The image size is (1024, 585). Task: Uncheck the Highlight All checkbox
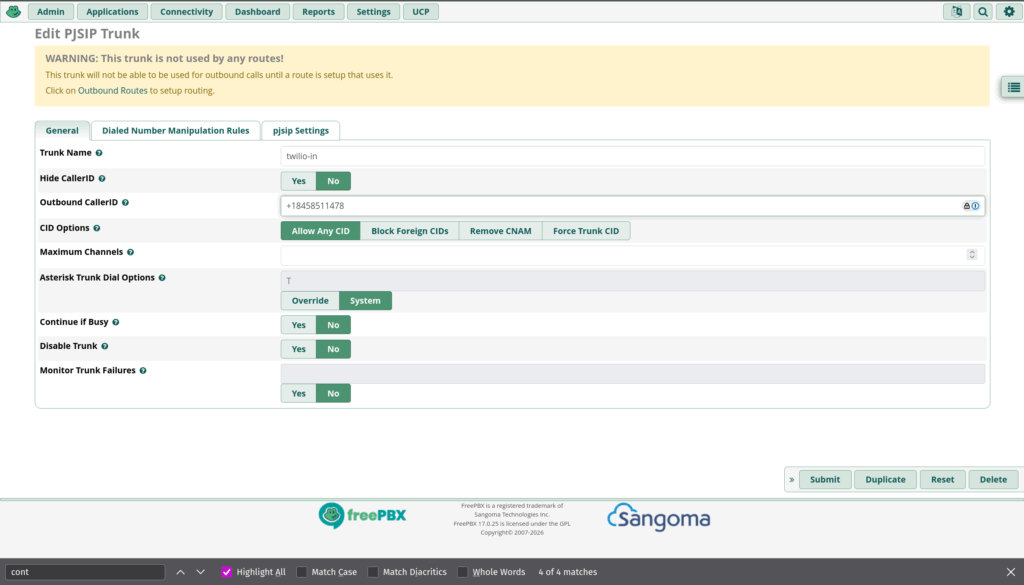[227, 572]
